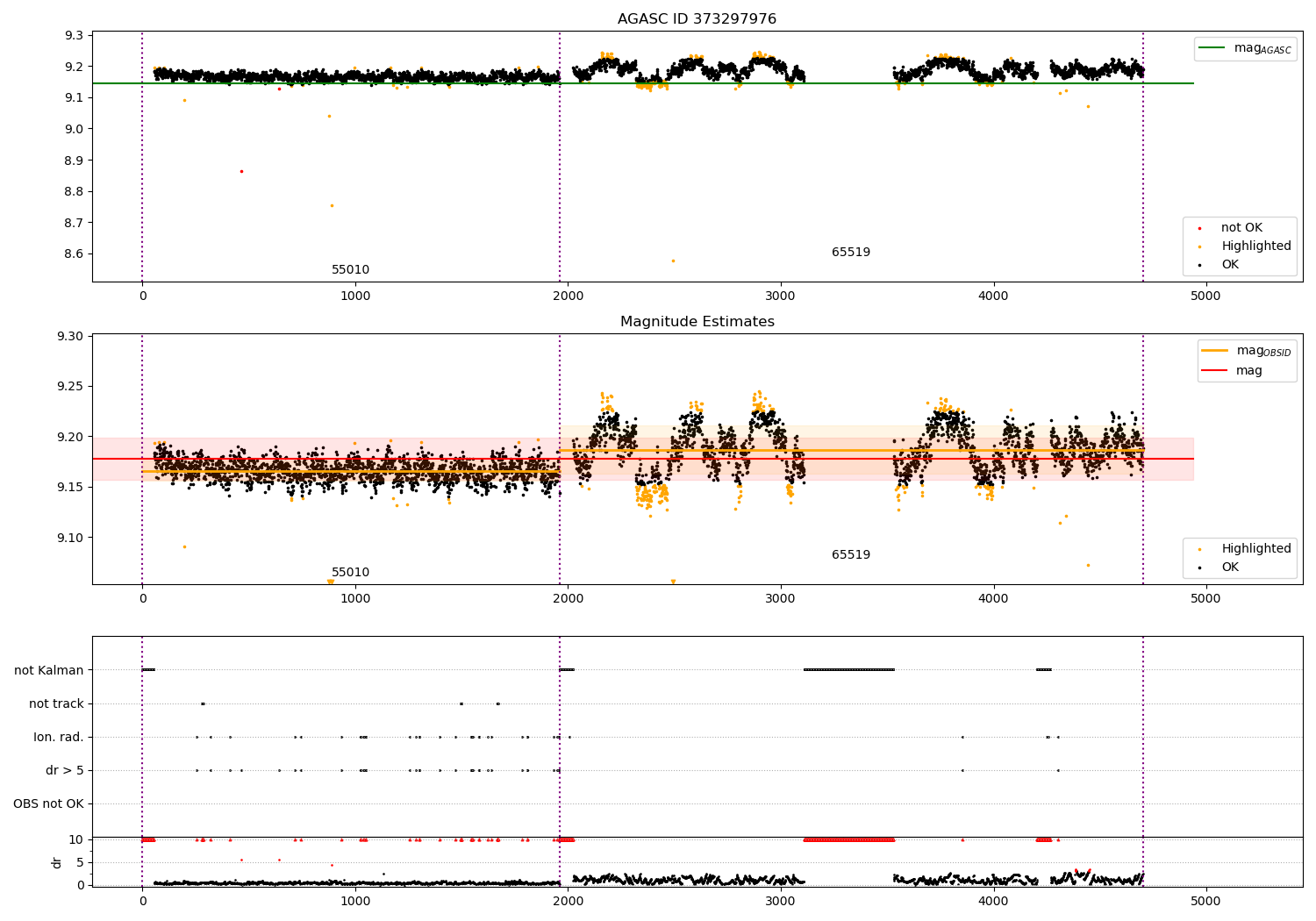Click the '2000' x-axis tick under middle panel
Image resolution: width=1316 pixels, height=921 pixels.
pos(568,599)
